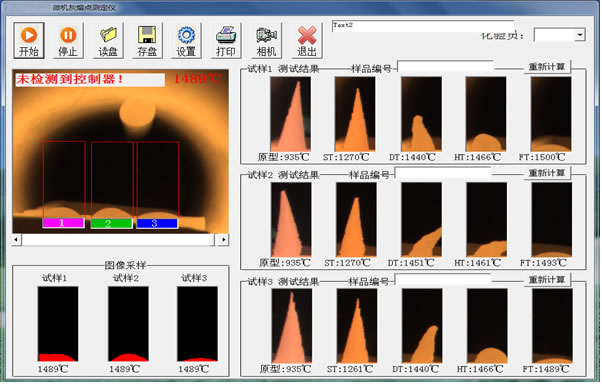Click 重新计算 button for 试样1
The width and height of the screenshot is (602, 384).
tap(547, 67)
